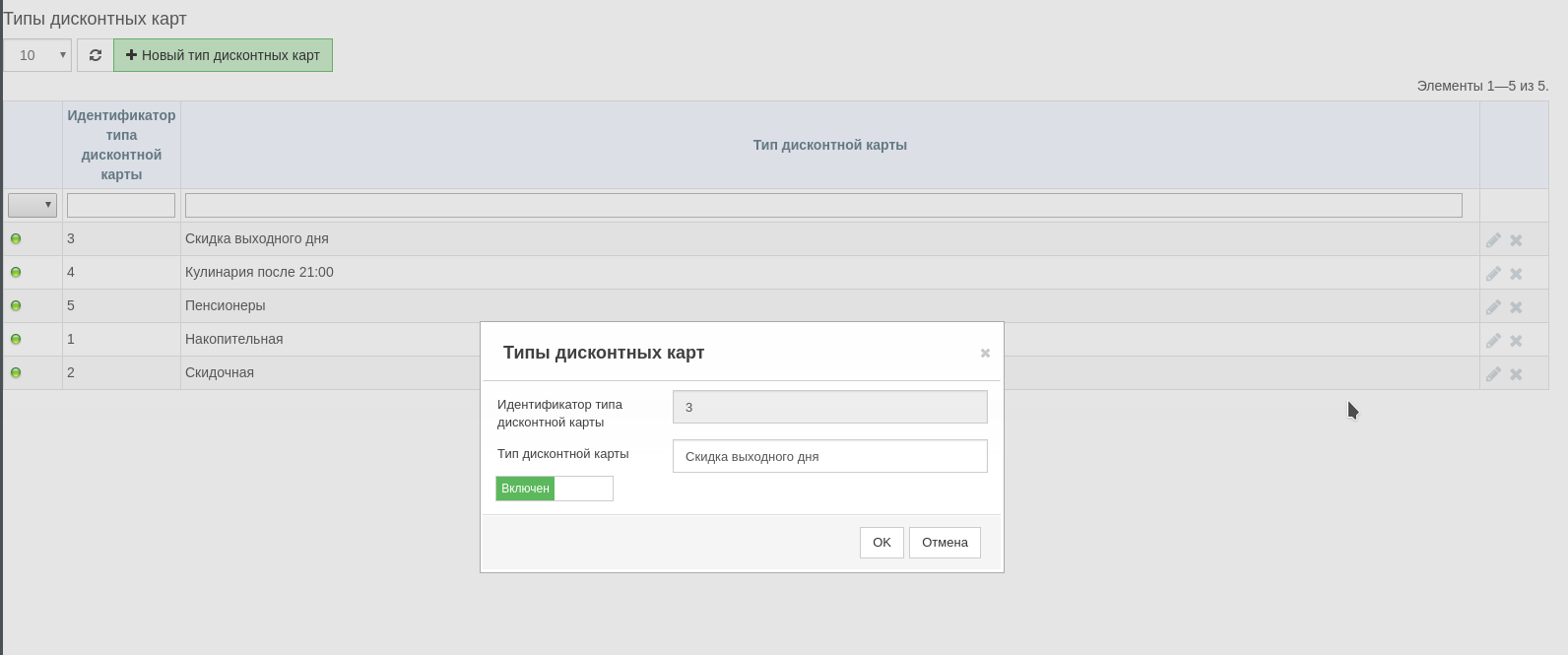Delete the 'Пенсионеры' row
This screenshot has width=1568, height=655.
(x=1516, y=307)
